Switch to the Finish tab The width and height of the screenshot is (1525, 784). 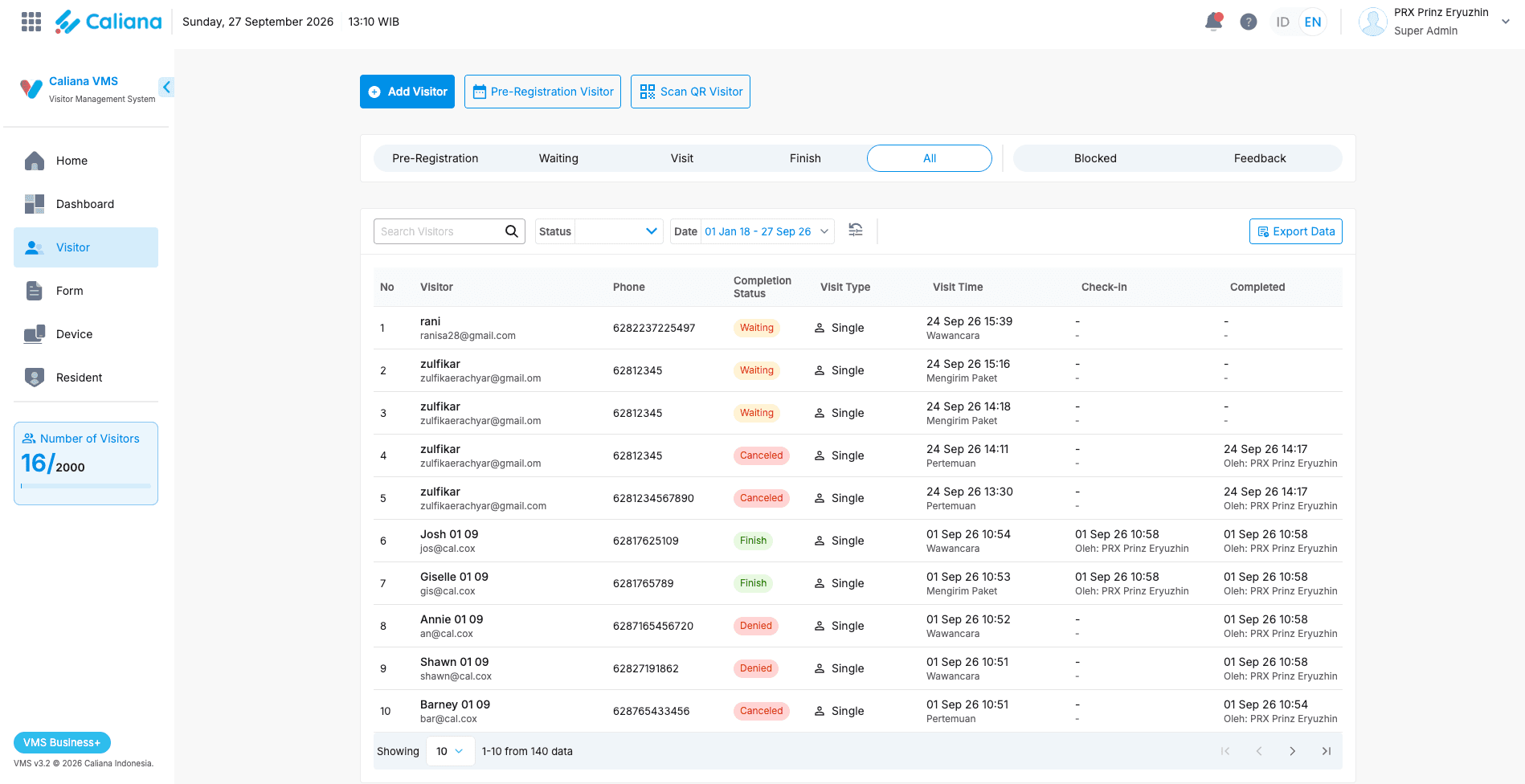(x=805, y=158)
